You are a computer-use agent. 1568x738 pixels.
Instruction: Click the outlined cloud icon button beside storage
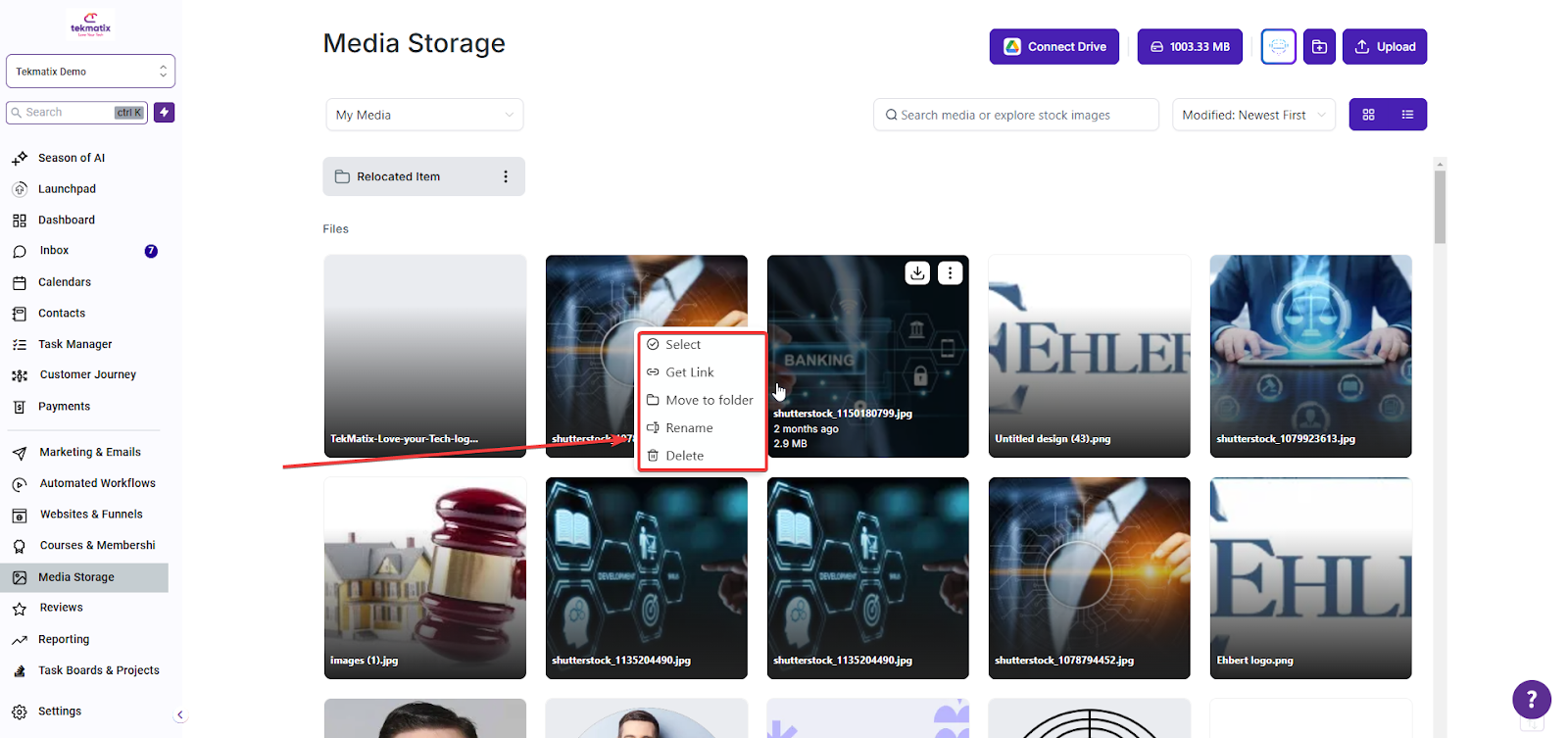point(1278,46)
